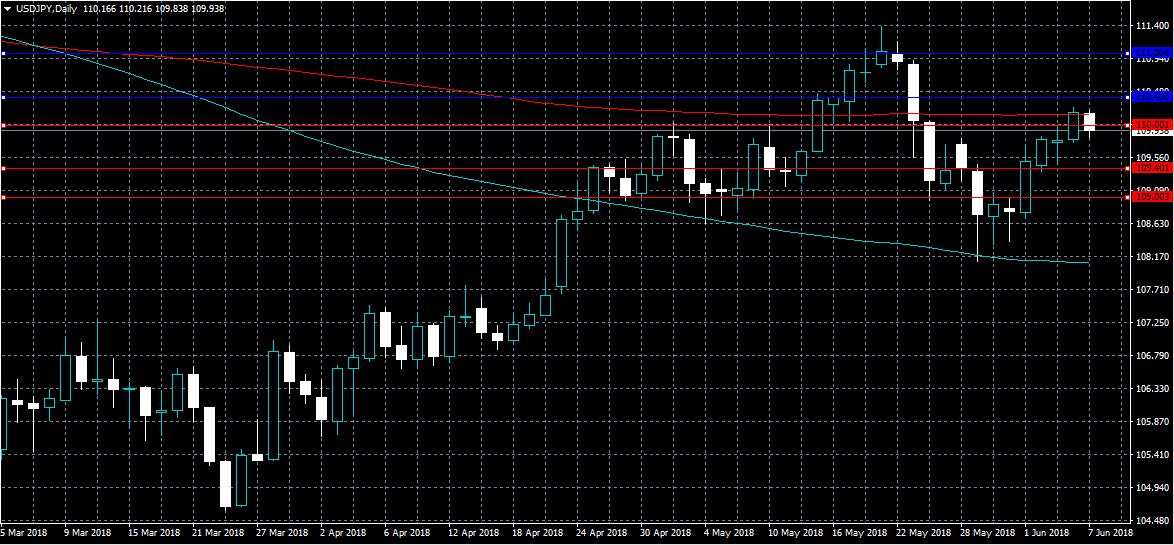1174x545 pixels.
Task: Click right-end handle of the 109.003 red line
Action: 1128,197
